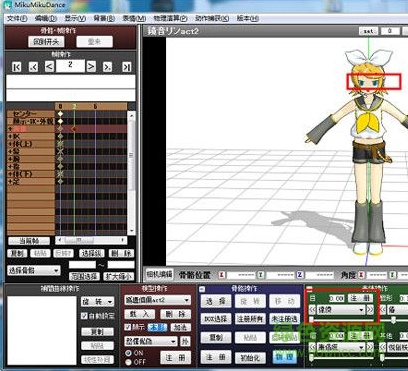This screenshot has height=371, width=408.
Task: Click the 范围选择 button
Action: [84, 276]
